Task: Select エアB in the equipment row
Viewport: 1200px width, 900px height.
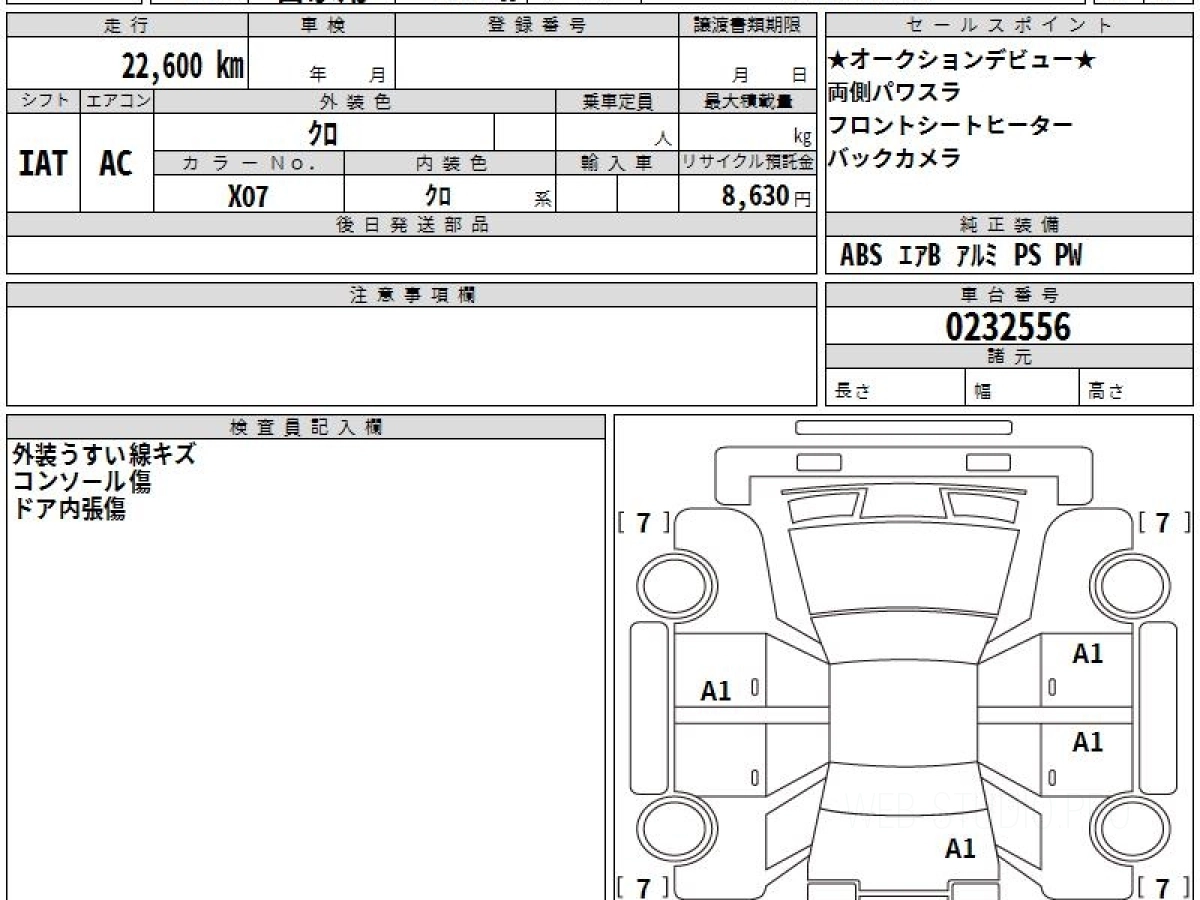Action: 920,256
